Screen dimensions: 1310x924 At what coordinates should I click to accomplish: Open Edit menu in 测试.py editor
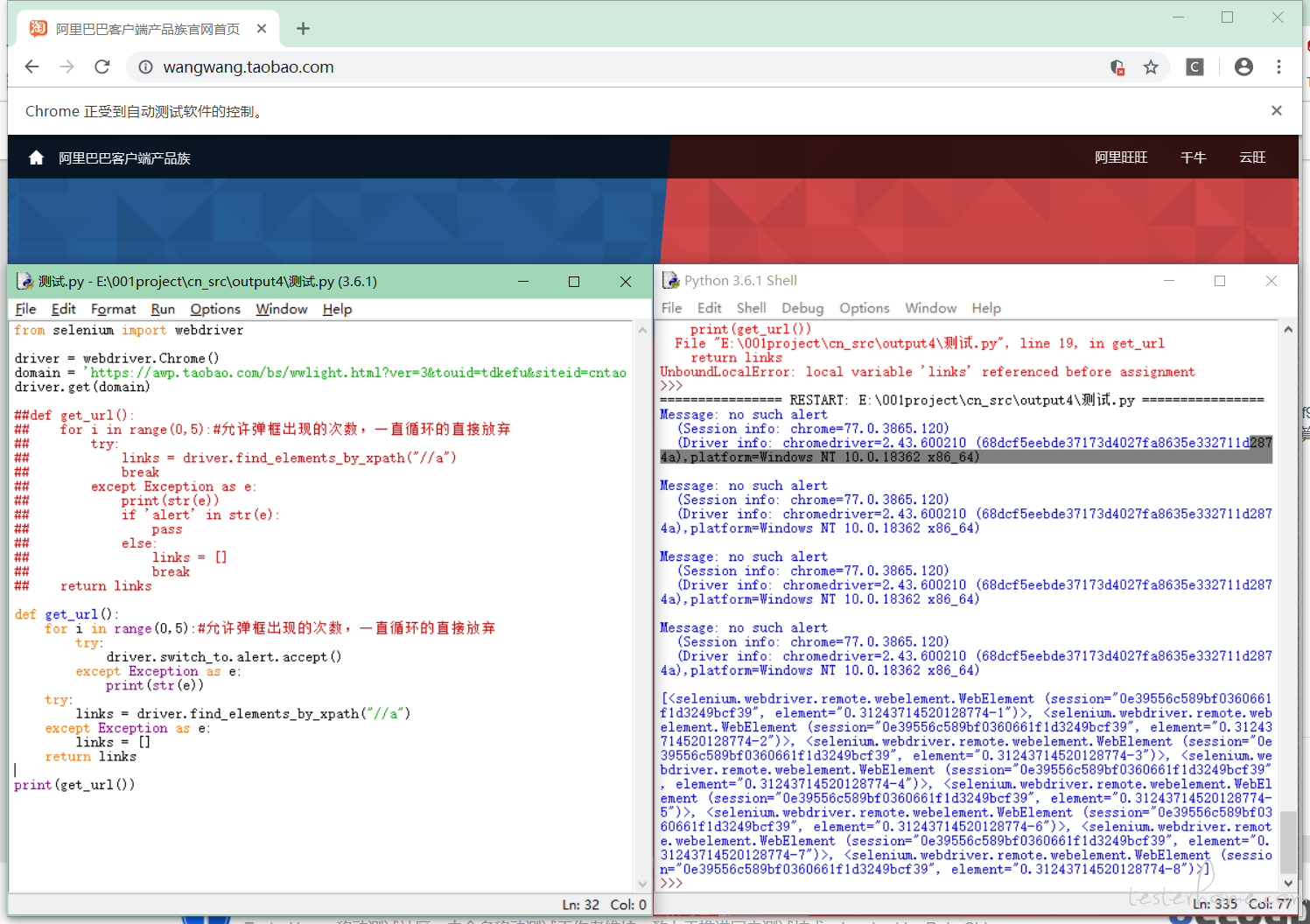click(x=63, y=309)
